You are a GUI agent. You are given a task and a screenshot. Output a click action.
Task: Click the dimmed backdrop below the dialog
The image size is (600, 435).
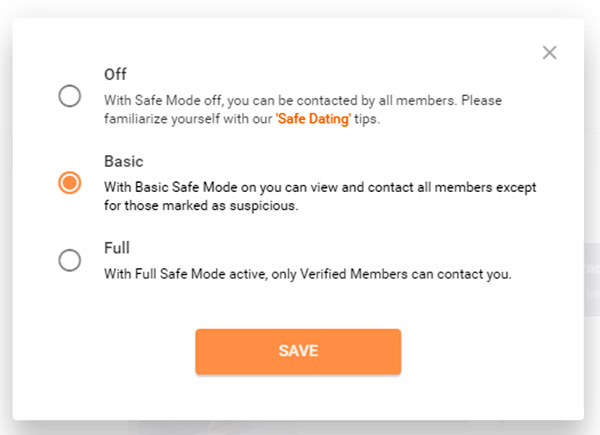(300, 427)
